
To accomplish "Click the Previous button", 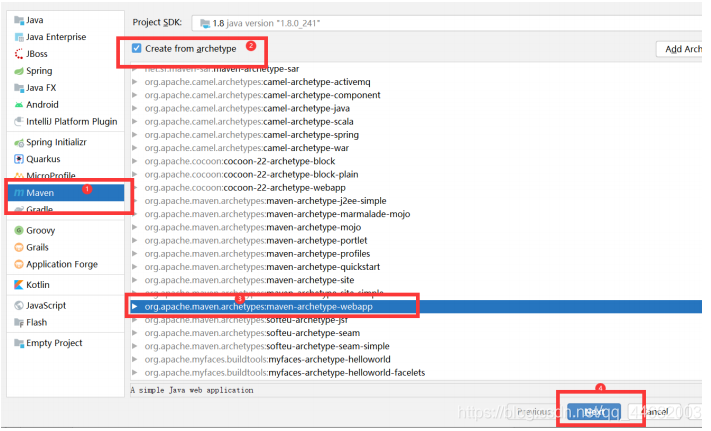I will pos(534,412).
